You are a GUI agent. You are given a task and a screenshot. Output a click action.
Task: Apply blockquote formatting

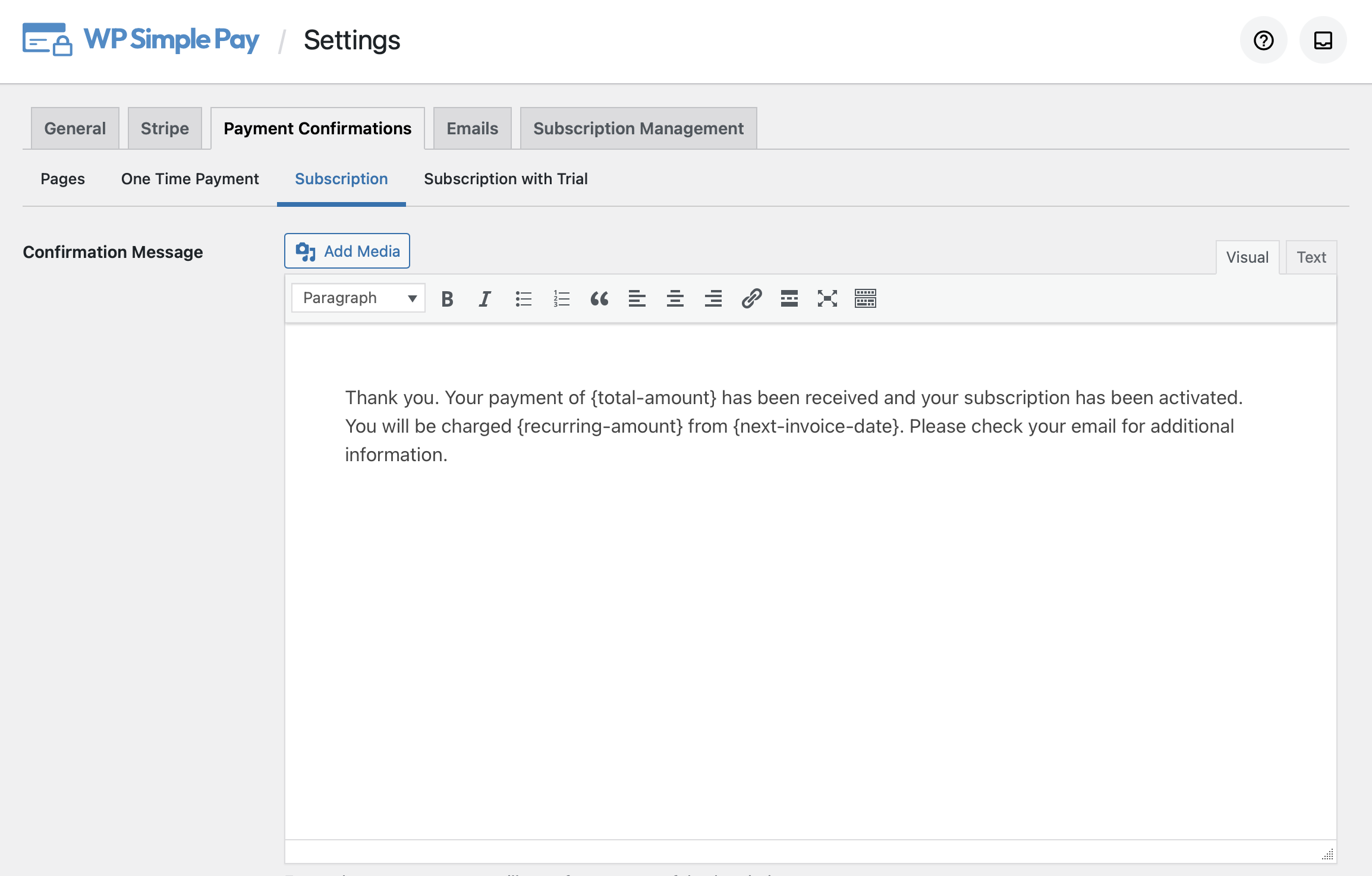pyautogui.click(x=599, y=298)
